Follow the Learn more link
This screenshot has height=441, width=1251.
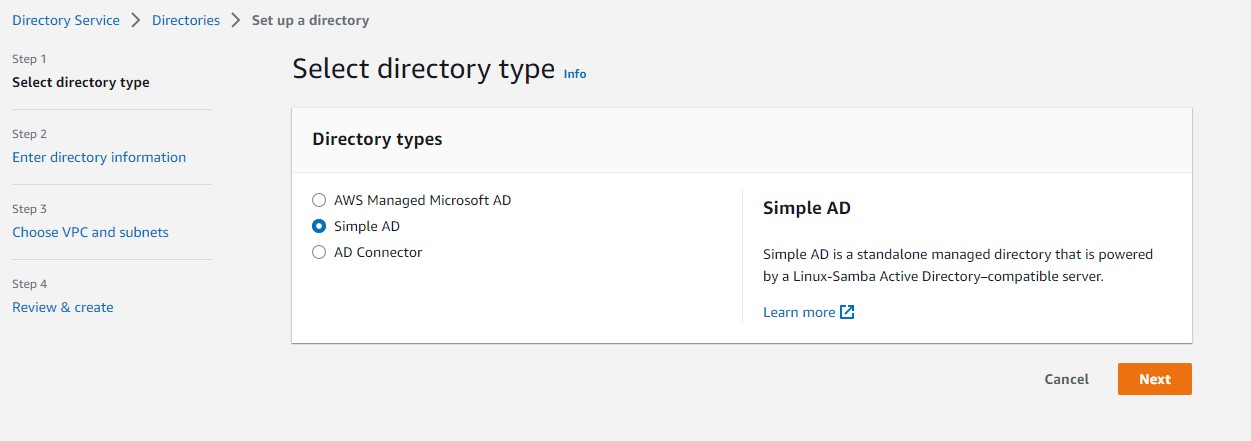point(799,312)
